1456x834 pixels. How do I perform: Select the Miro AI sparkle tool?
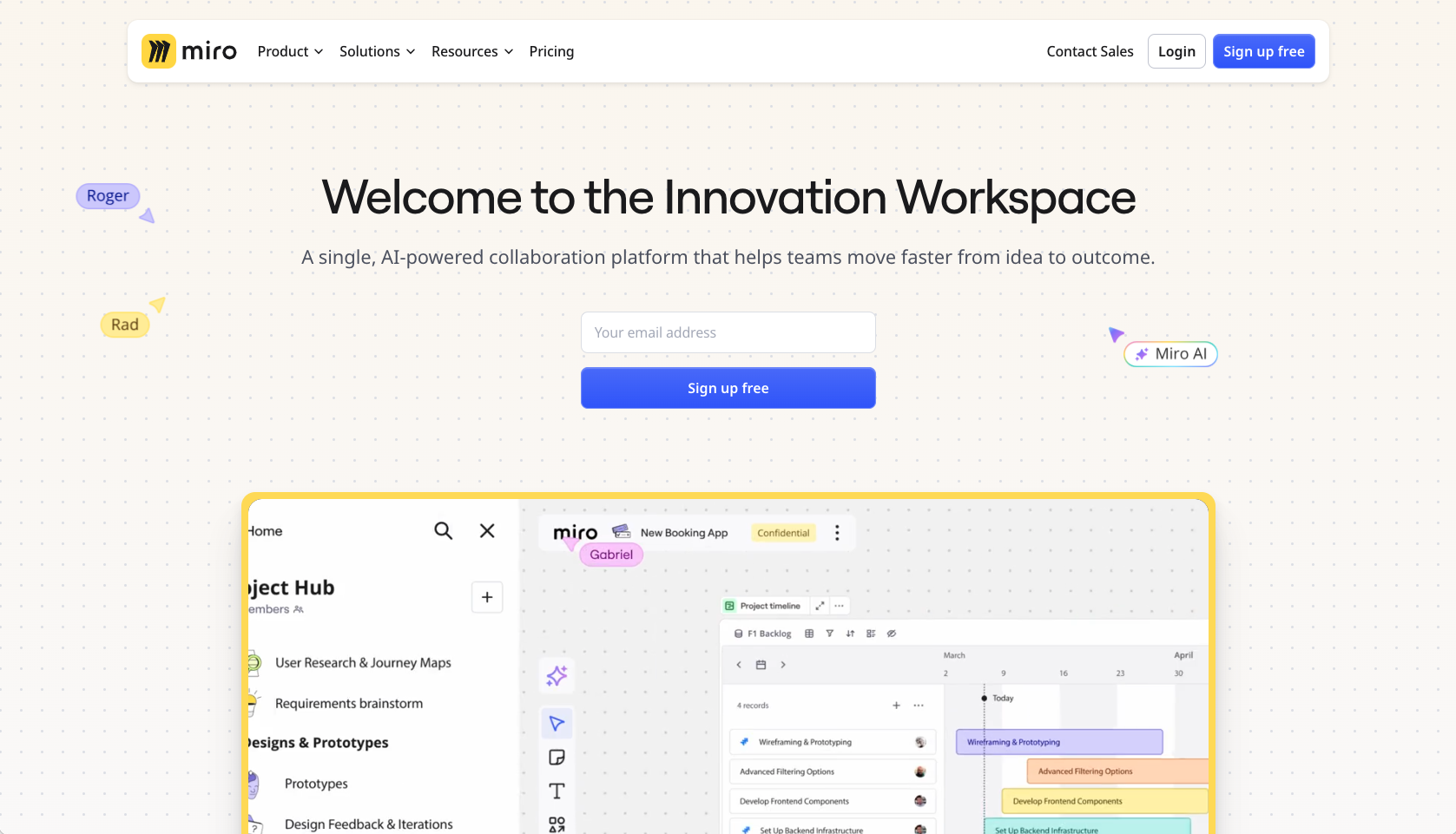[557, 675]
